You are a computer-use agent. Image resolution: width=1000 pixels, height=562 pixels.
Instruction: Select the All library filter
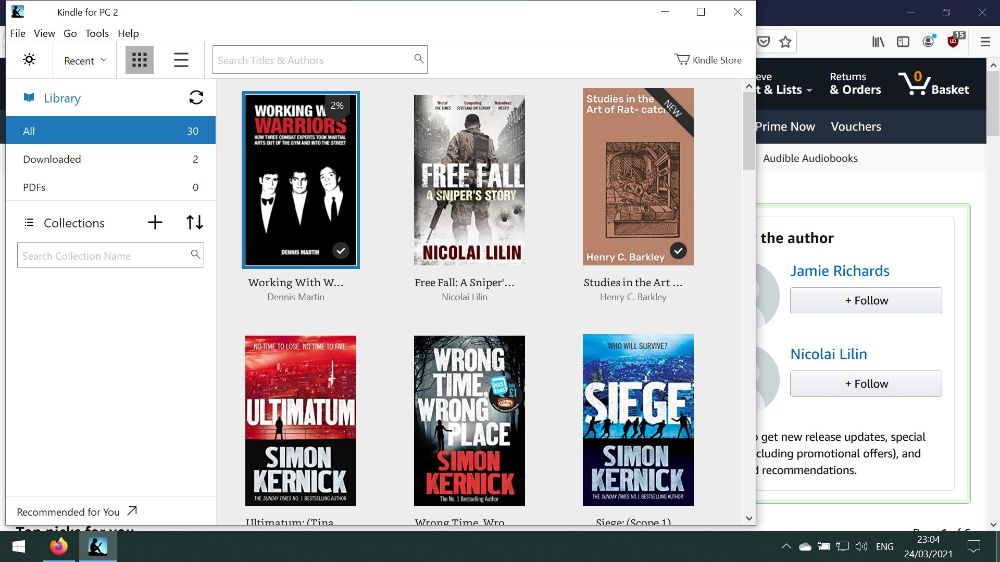(111, 131)
